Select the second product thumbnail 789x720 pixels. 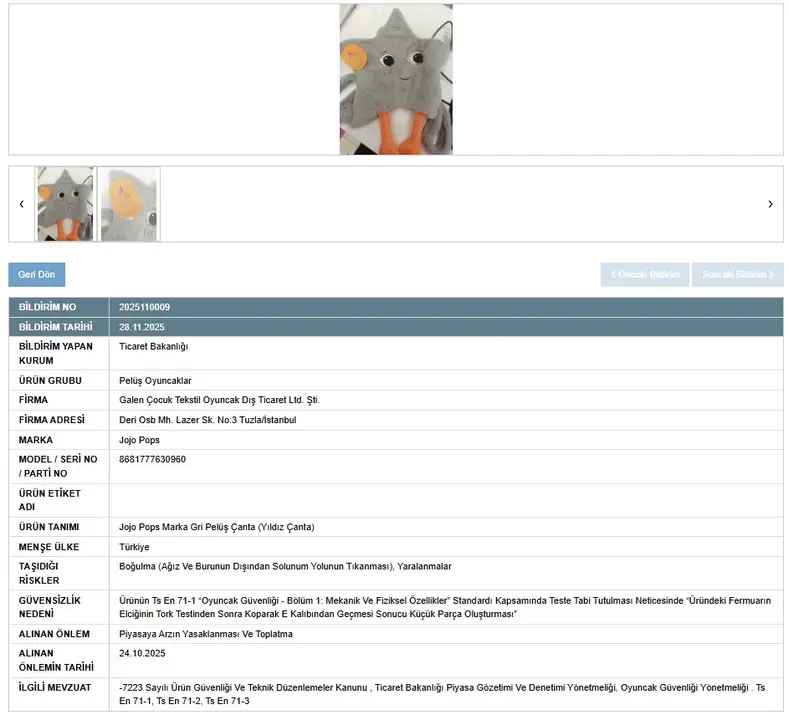130,204
